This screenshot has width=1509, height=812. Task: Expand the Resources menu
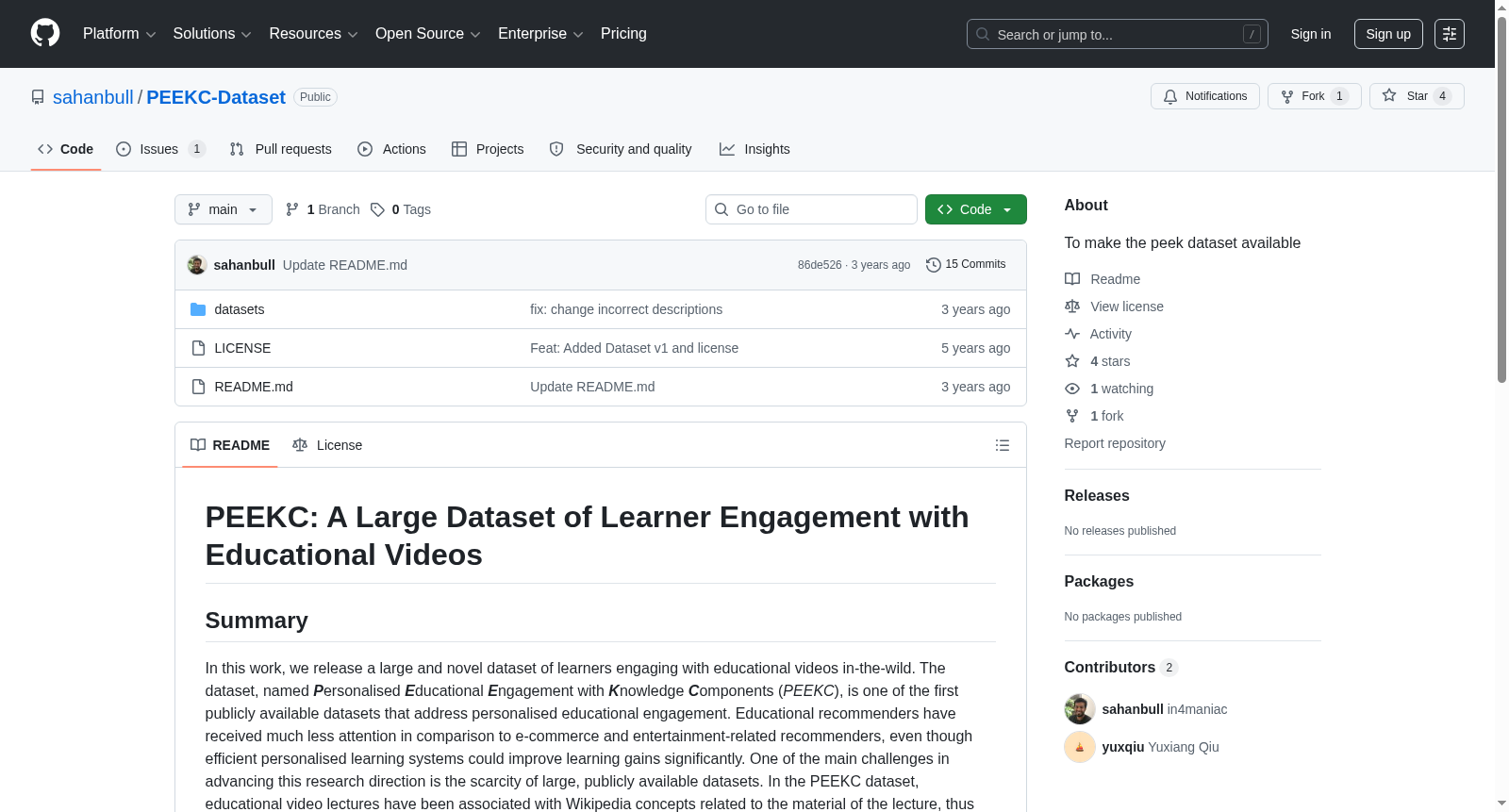click(313, 34)
